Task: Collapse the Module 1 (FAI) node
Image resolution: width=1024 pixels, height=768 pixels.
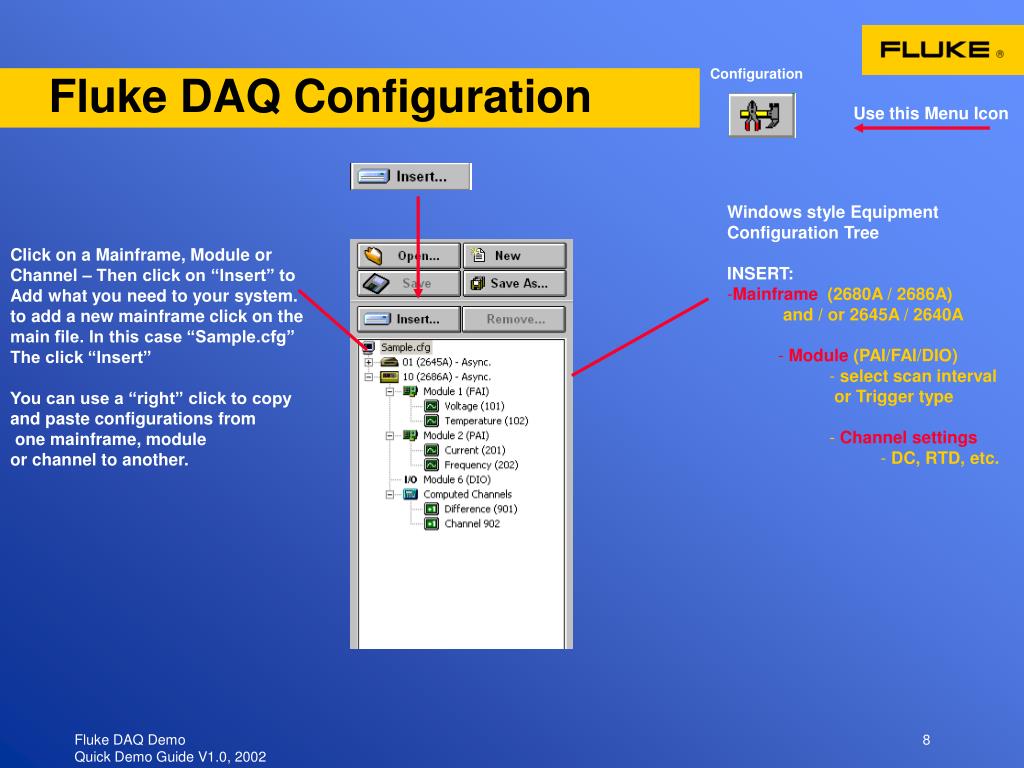Action: click(x=390, y=392)
